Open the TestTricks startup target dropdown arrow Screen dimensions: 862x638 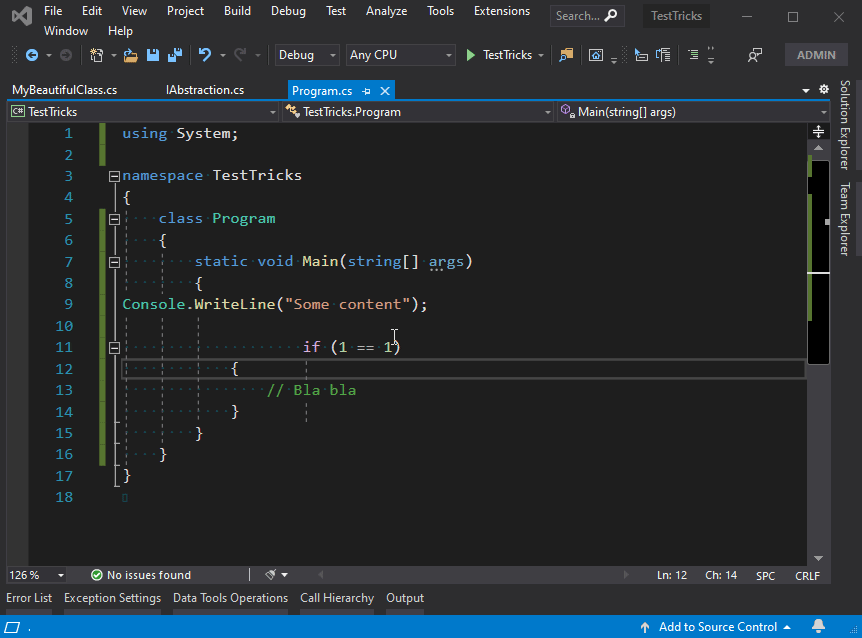pos(541,55)
